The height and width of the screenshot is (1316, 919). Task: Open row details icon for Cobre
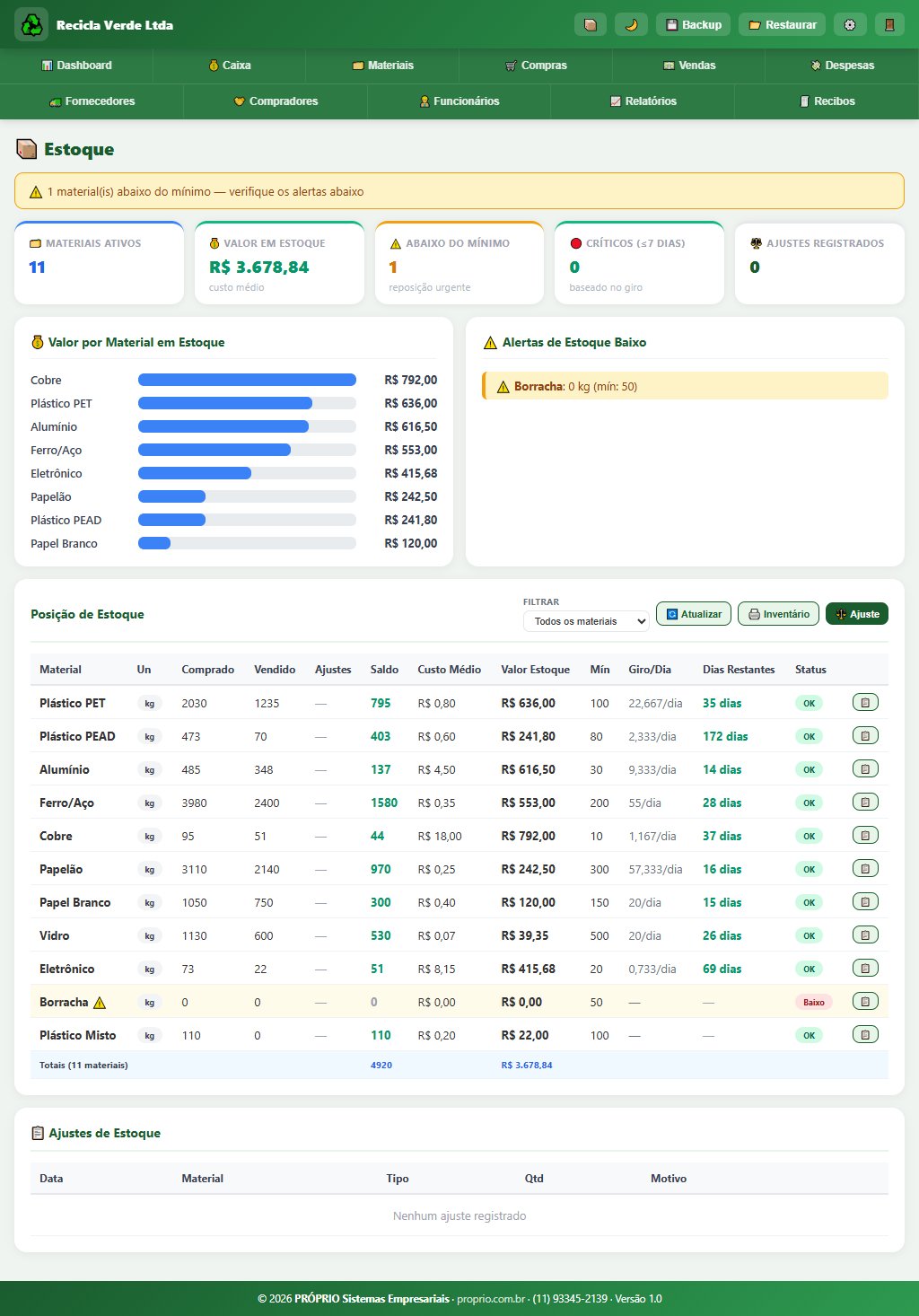click(865, 836)
